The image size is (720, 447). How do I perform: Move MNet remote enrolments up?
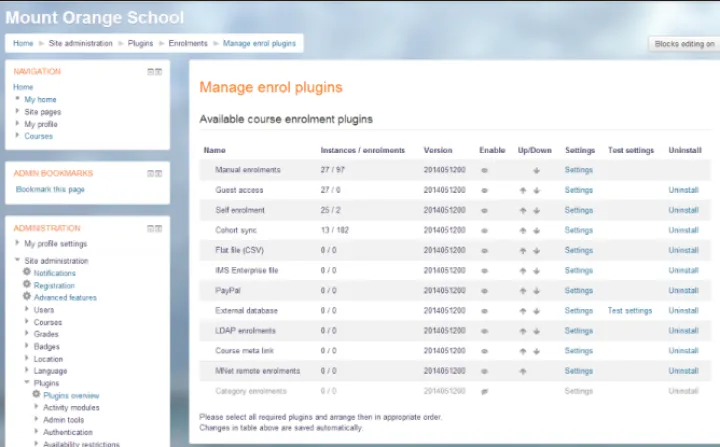tap(523, 371)
